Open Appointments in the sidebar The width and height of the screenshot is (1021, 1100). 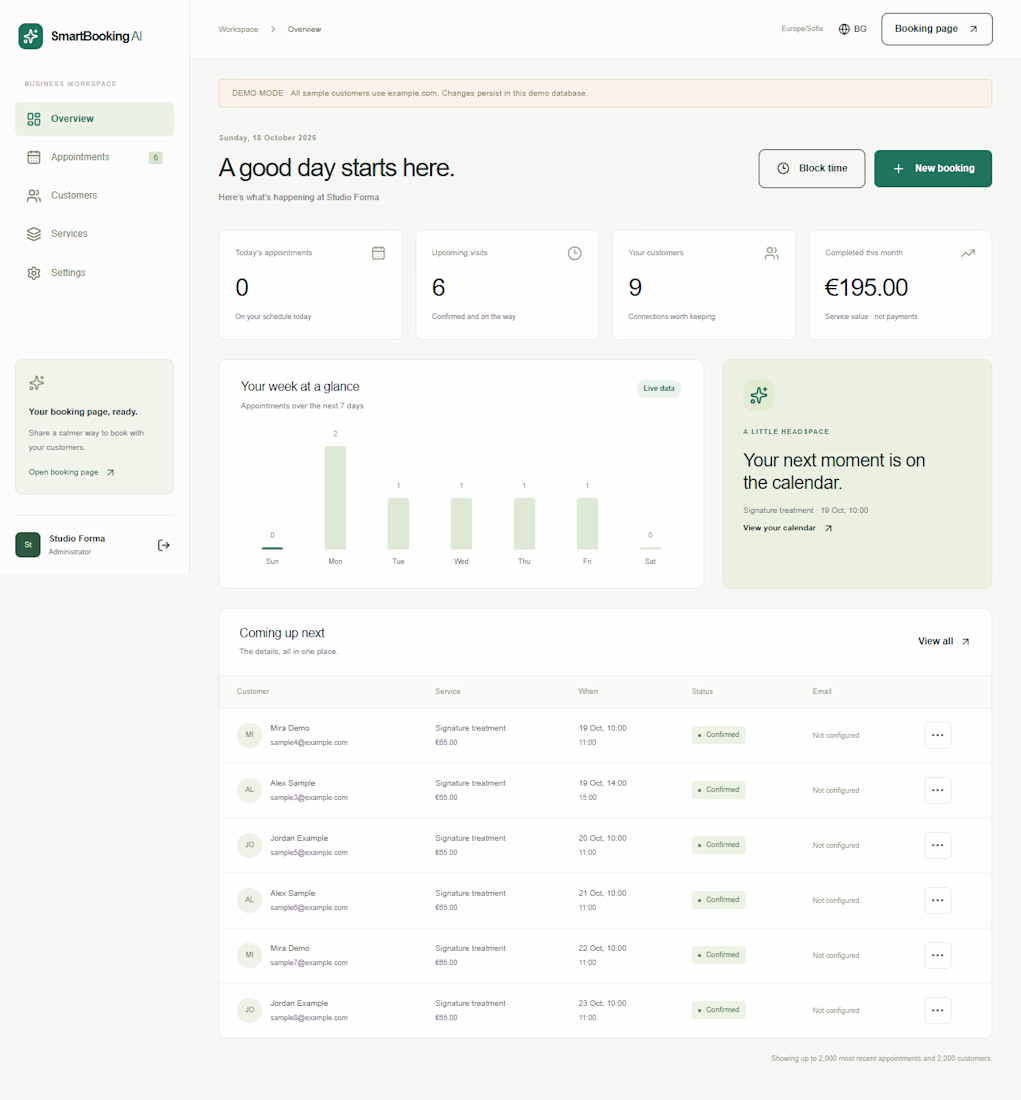point(94,157)
